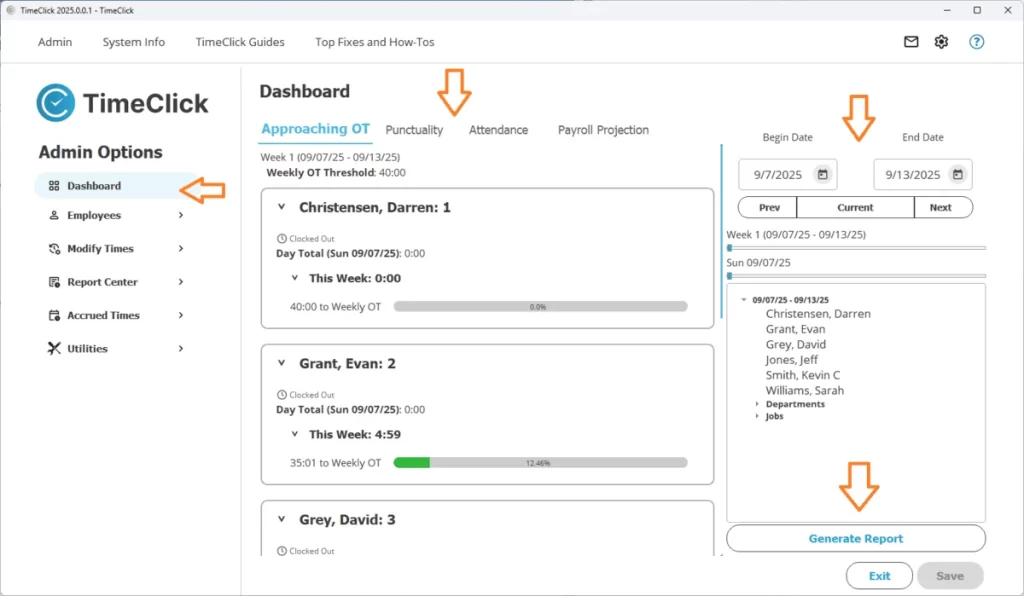
Task: Switch to the Punctuality tab
Action: 414,129
